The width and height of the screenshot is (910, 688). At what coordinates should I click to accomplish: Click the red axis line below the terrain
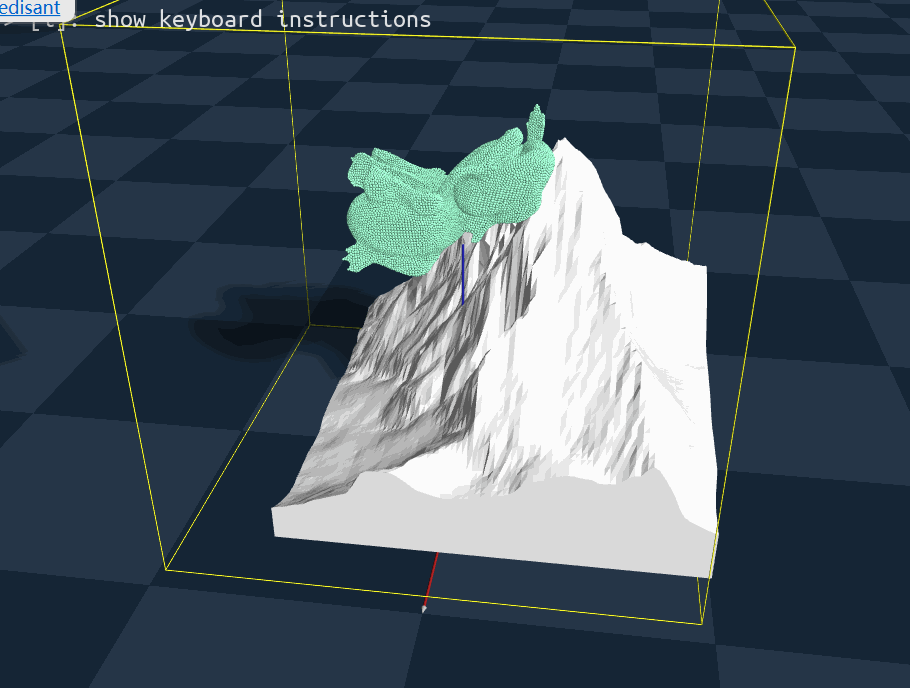tap(431, 578)
